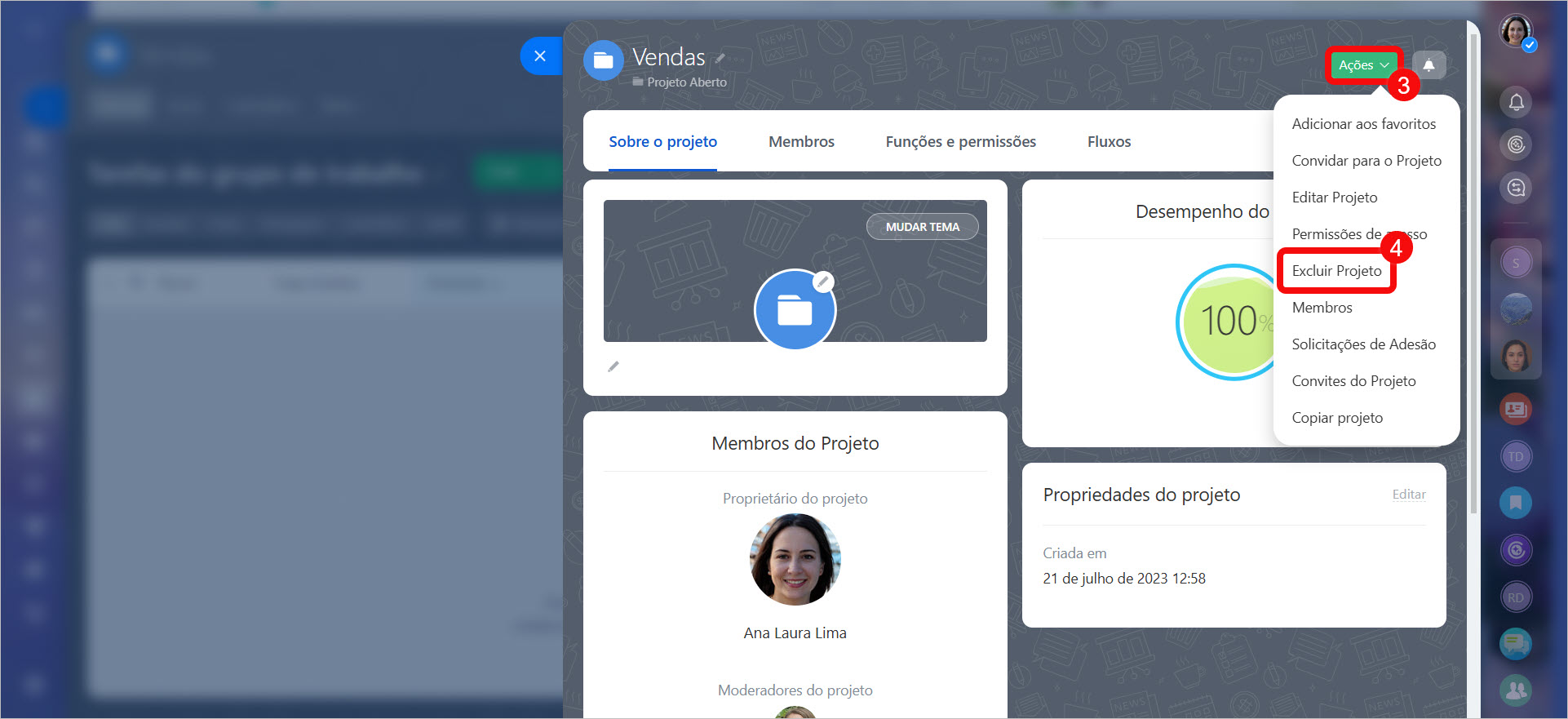Viewport: 1568px width, 719px height.
Task: Edit project name with pencil beside Vendas
Action: click(720, 58)
